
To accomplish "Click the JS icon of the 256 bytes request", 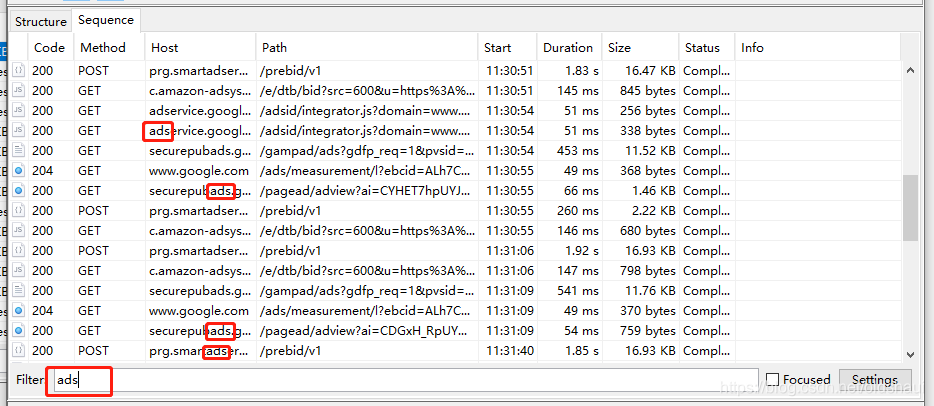I will [18, 111].
